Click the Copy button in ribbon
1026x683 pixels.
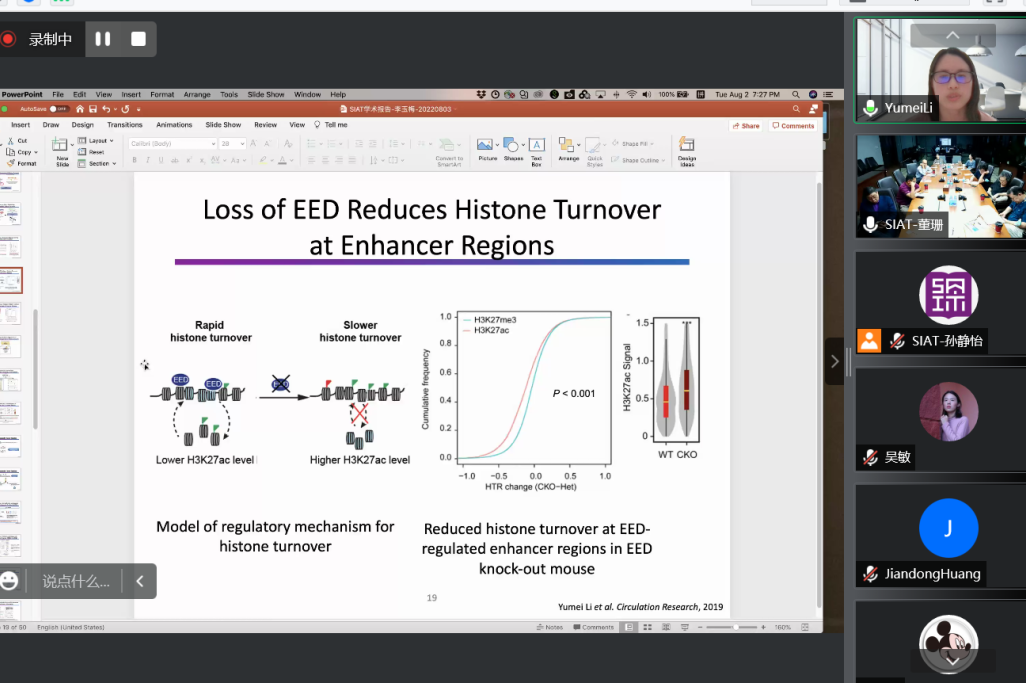[x=21, y=152]
